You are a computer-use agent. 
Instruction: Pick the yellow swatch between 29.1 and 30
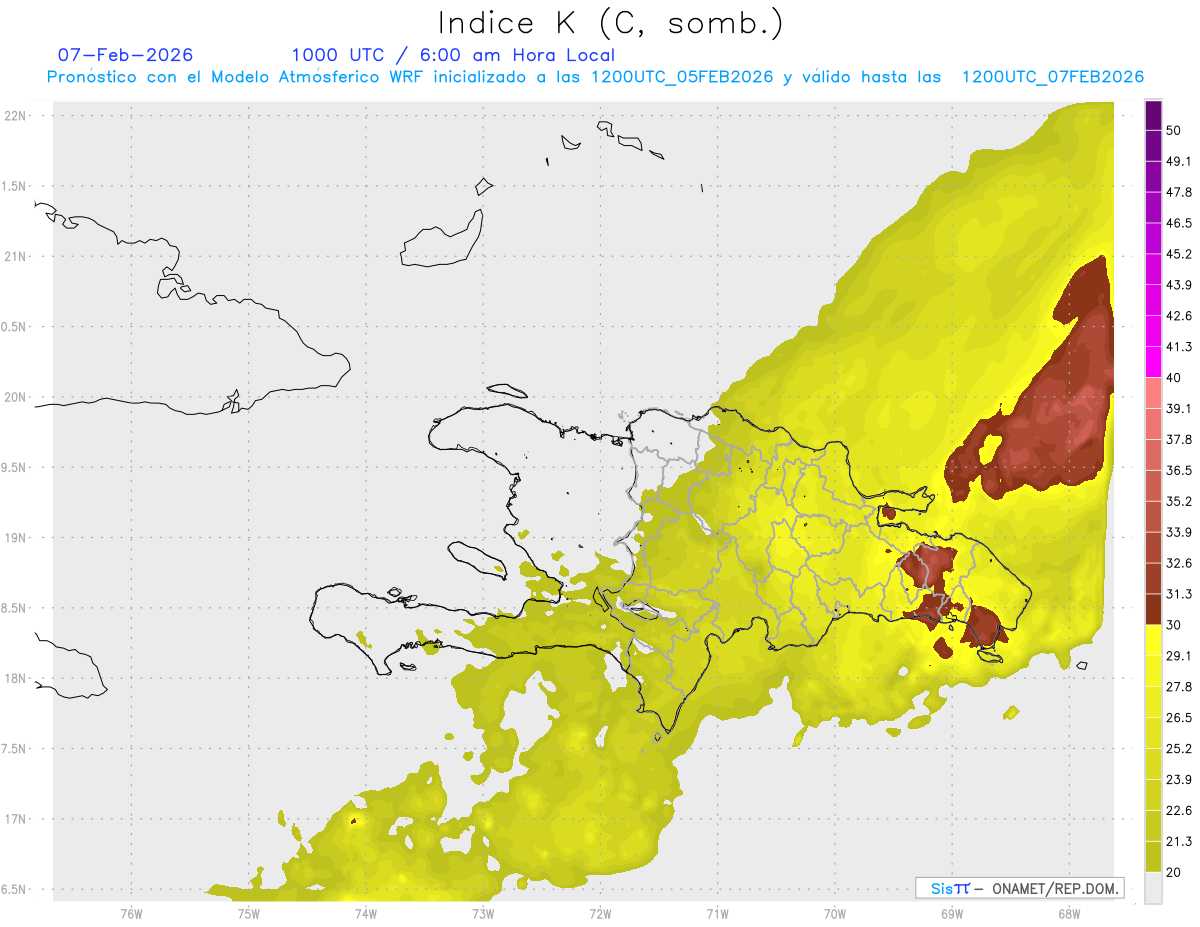pos(1153,640)
